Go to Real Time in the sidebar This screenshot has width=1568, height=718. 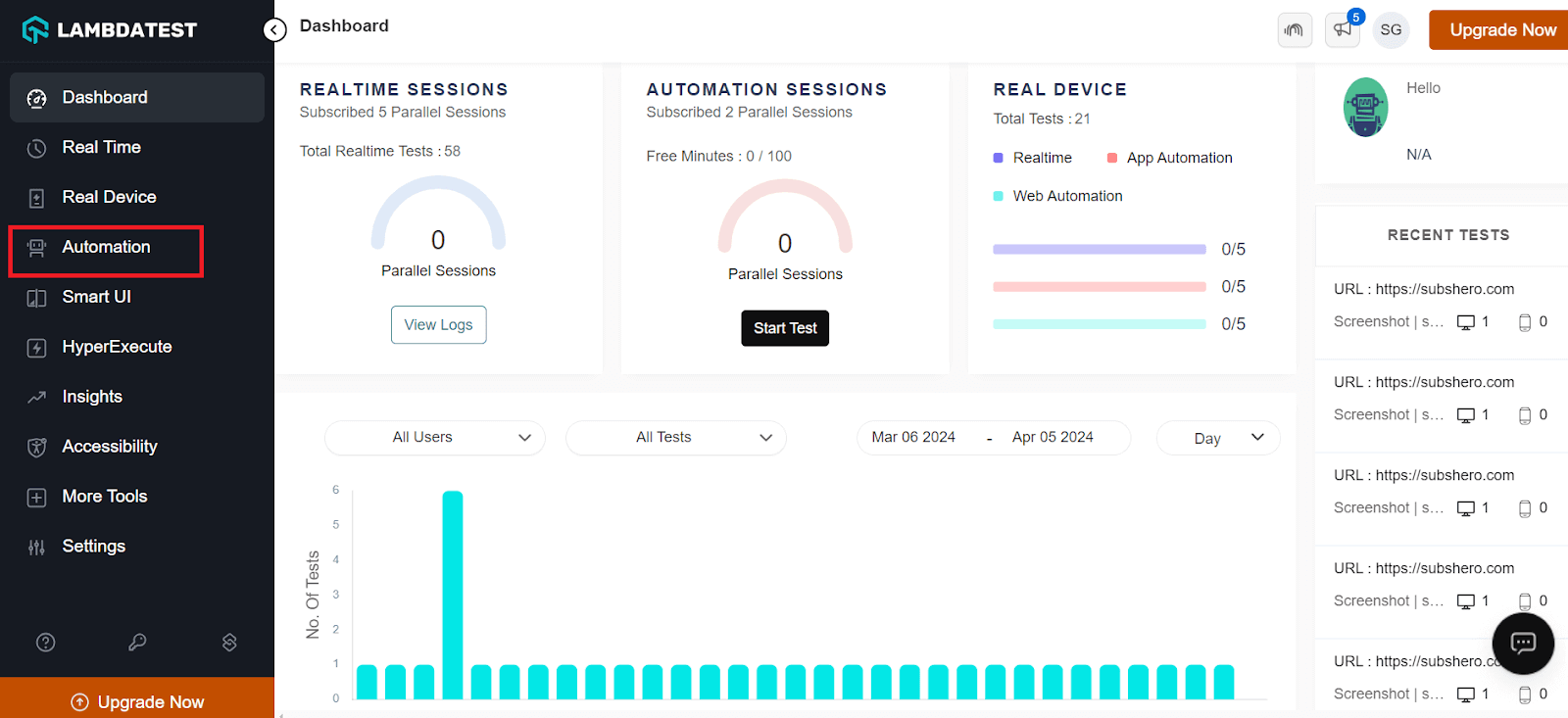pos(137,147)
